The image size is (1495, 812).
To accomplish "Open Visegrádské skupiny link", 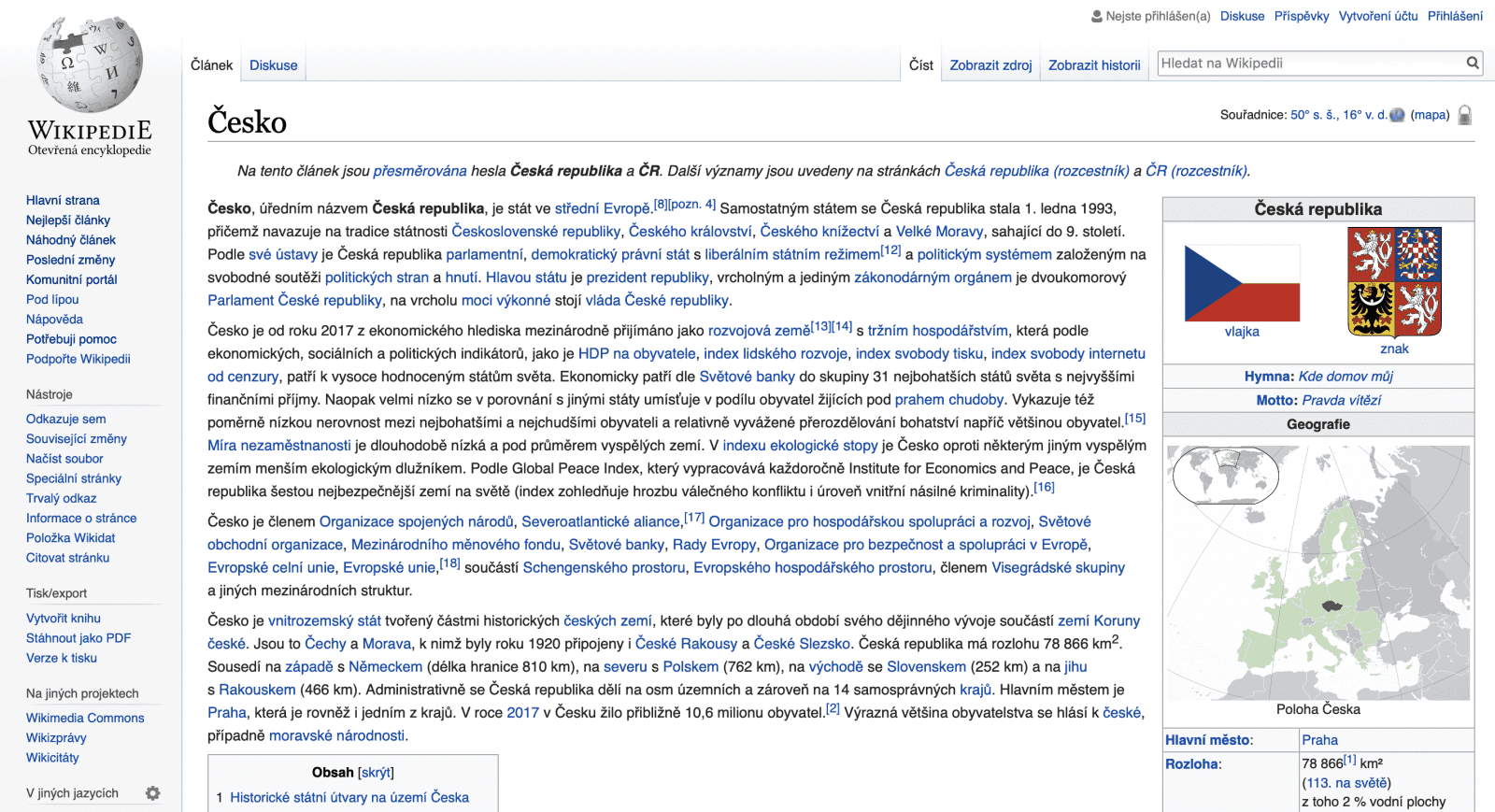I will point(1058,568).
